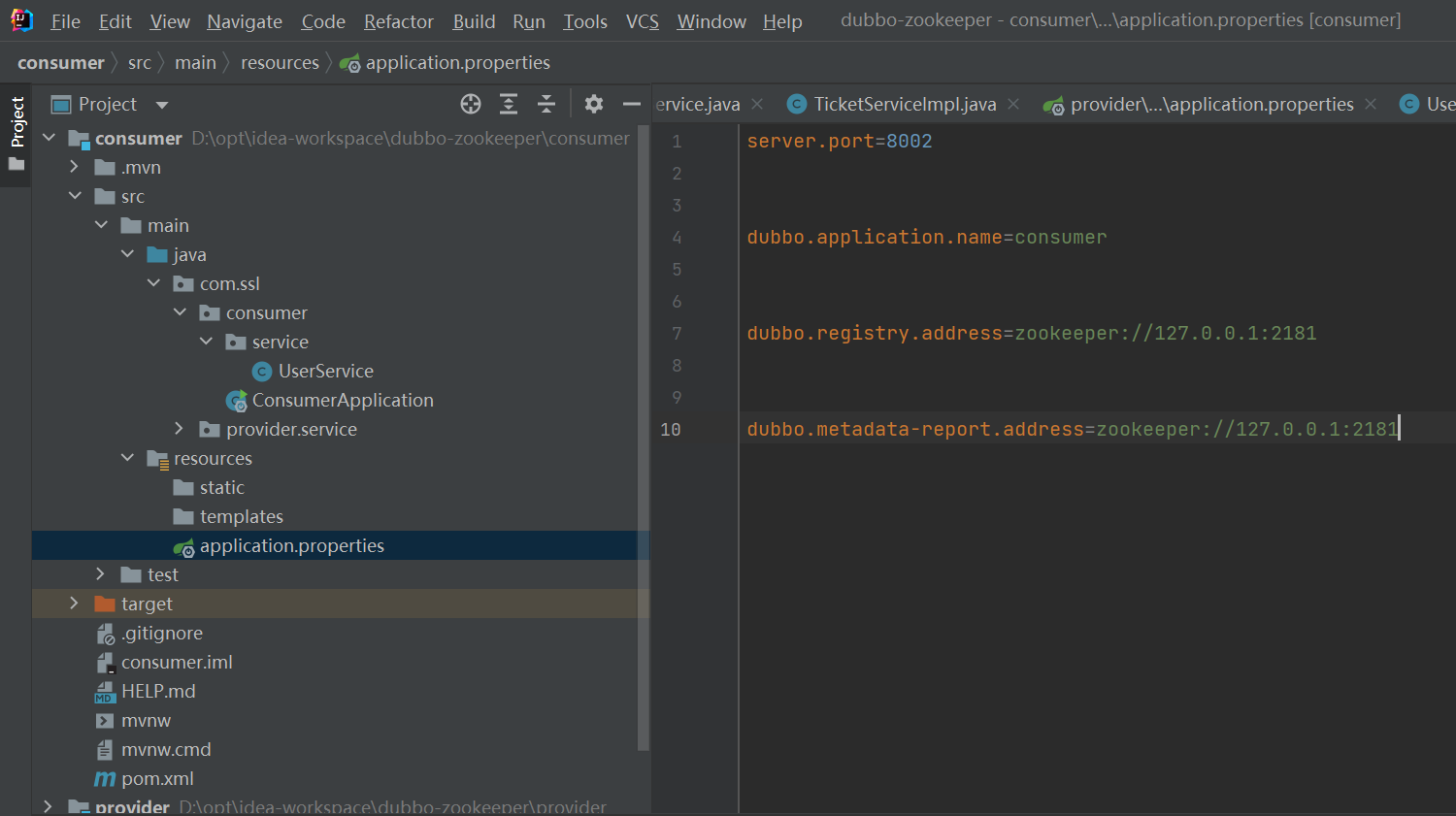Collapse the consumer module root
1456x816 pixels.
(x=50, y=138)
